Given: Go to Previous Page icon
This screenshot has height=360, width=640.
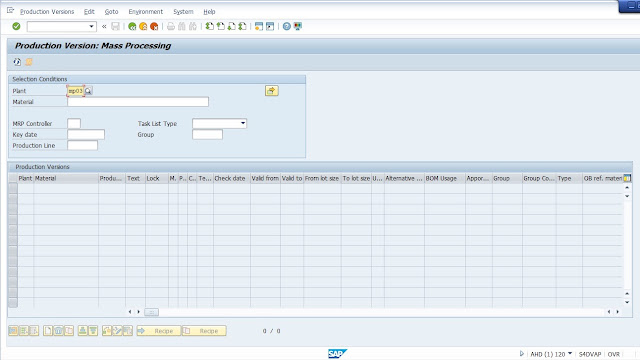Looking at the screenshot, I should [220, 27].
